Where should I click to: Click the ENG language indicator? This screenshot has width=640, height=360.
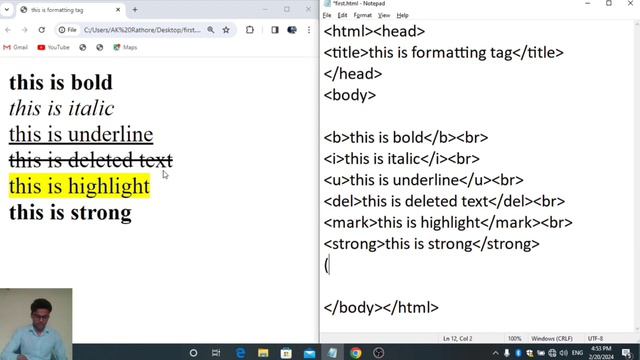(577, 353)
